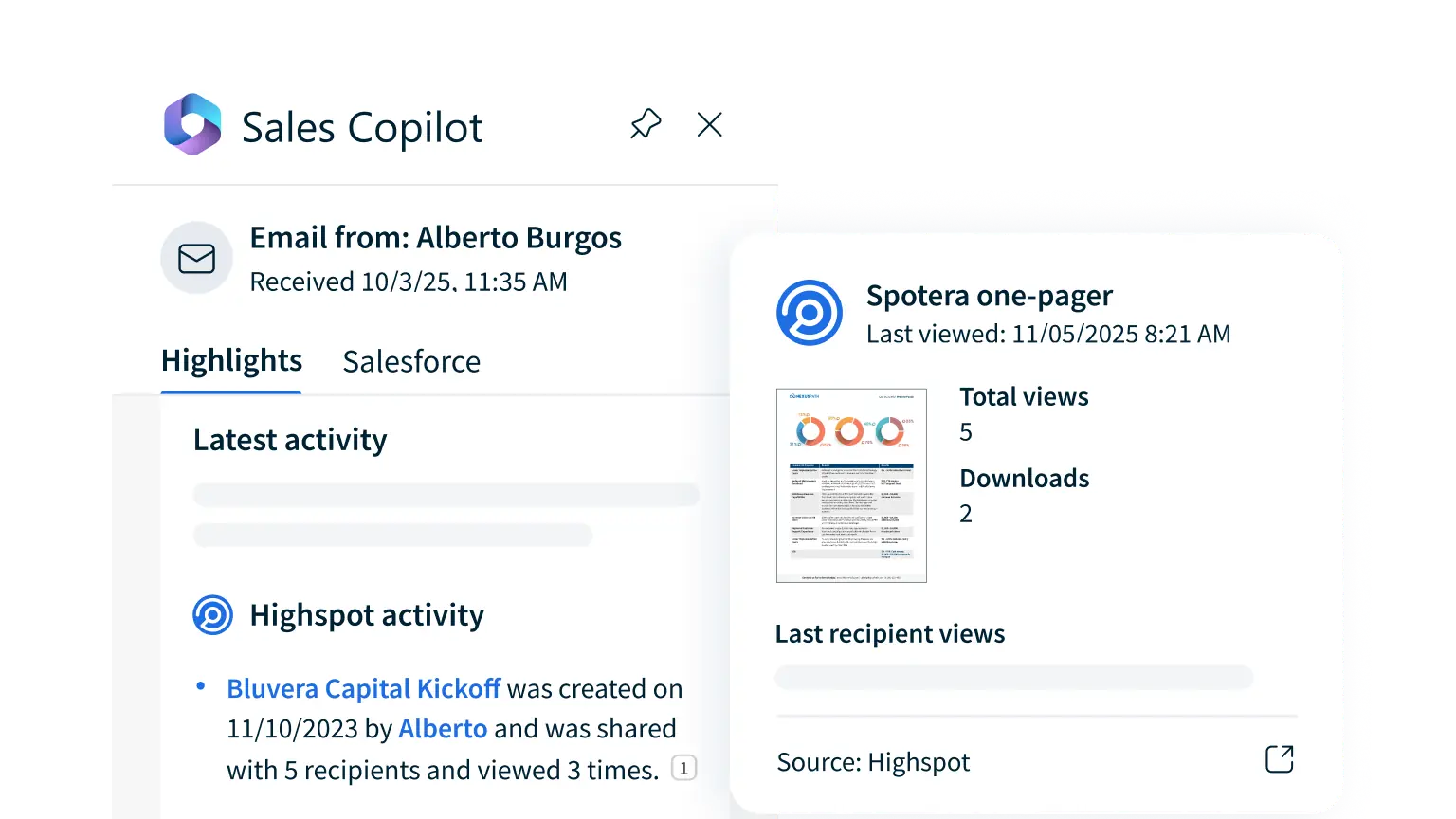Viewport: 1456px width, 819px height.
Task: Click the email envelope icon
Action: (196, 258)
